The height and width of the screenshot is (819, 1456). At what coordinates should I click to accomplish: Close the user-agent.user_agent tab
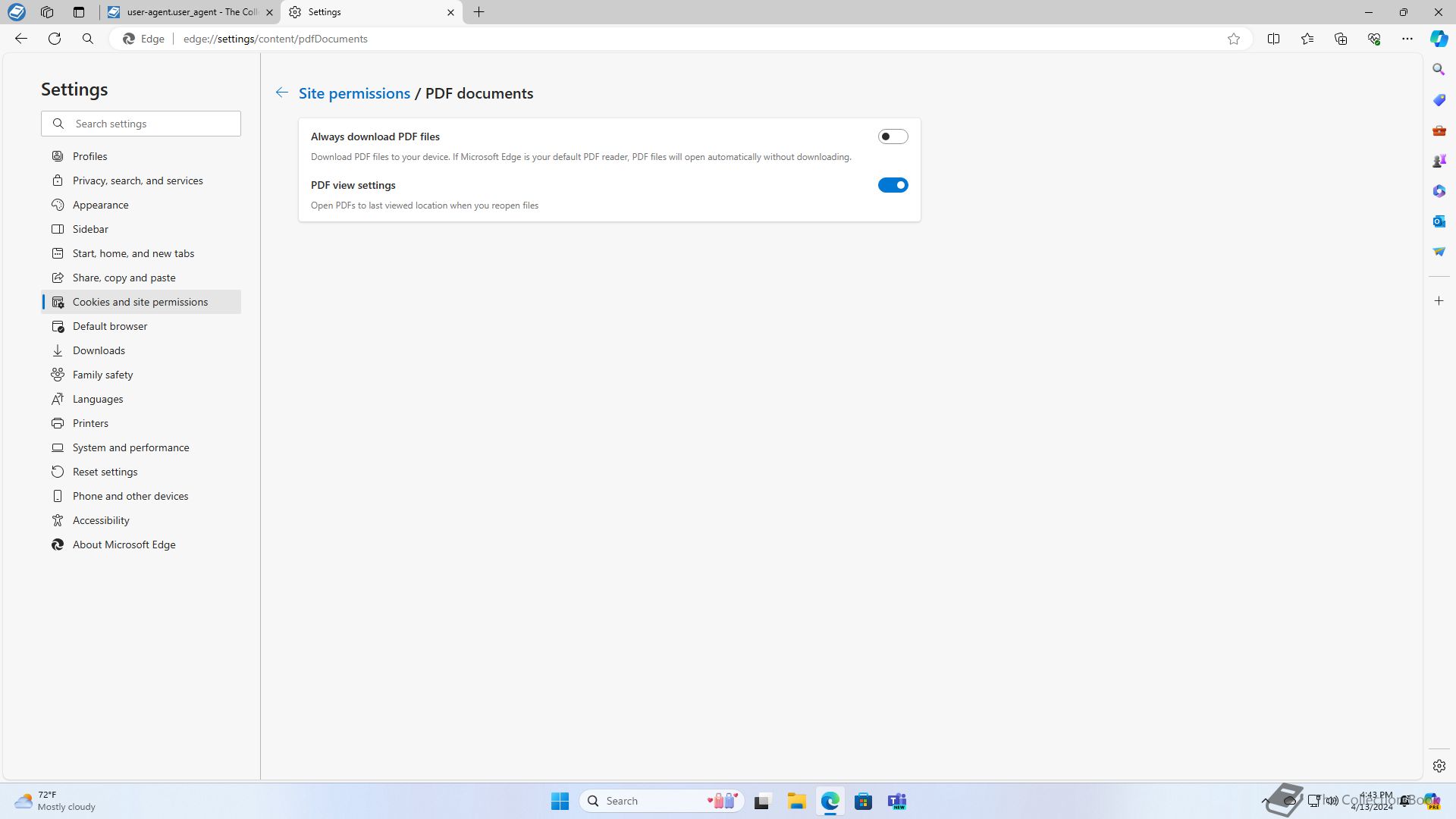point(269,12)
